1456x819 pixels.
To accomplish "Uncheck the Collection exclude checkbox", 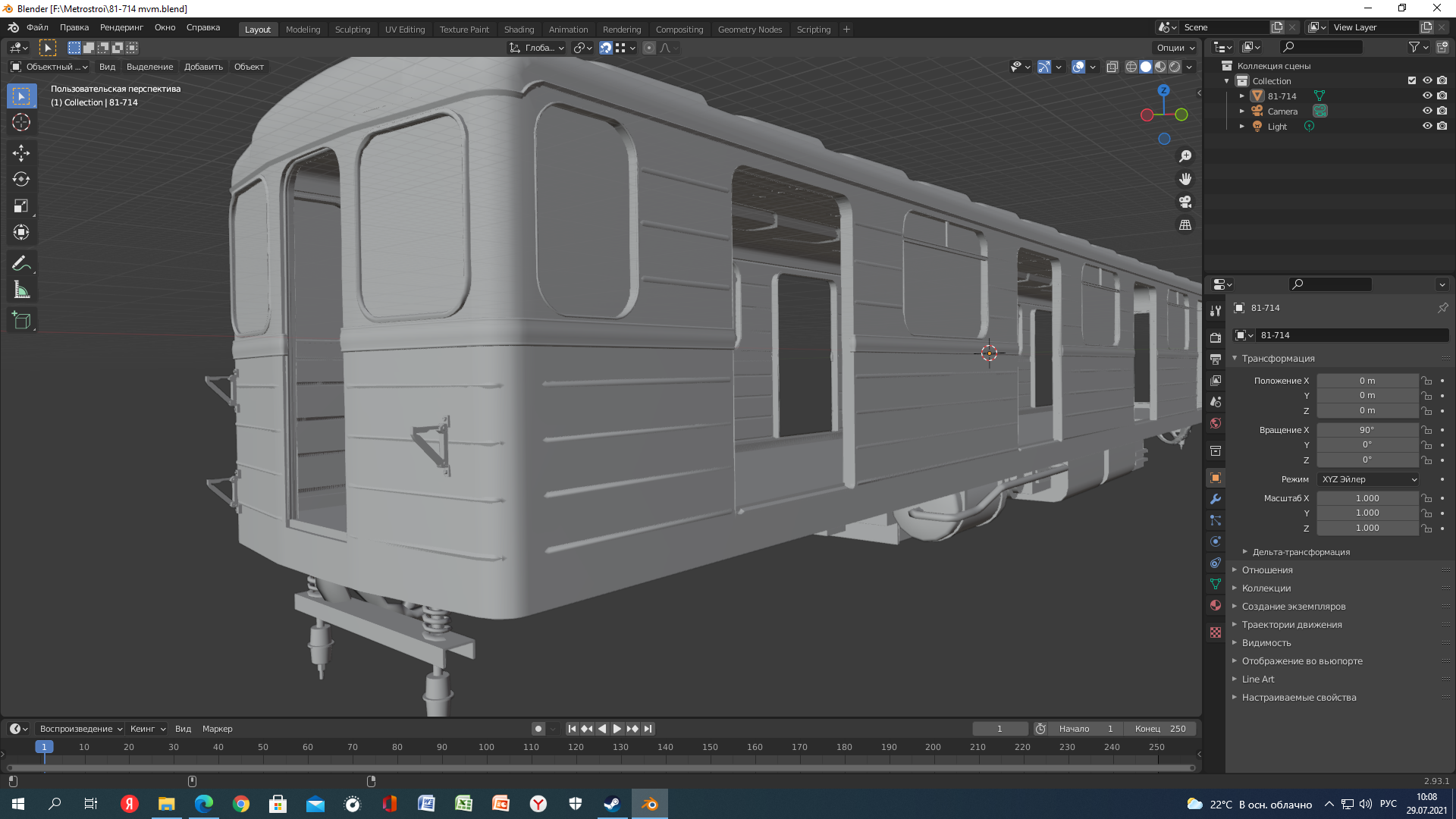I will click(1412, 81).
